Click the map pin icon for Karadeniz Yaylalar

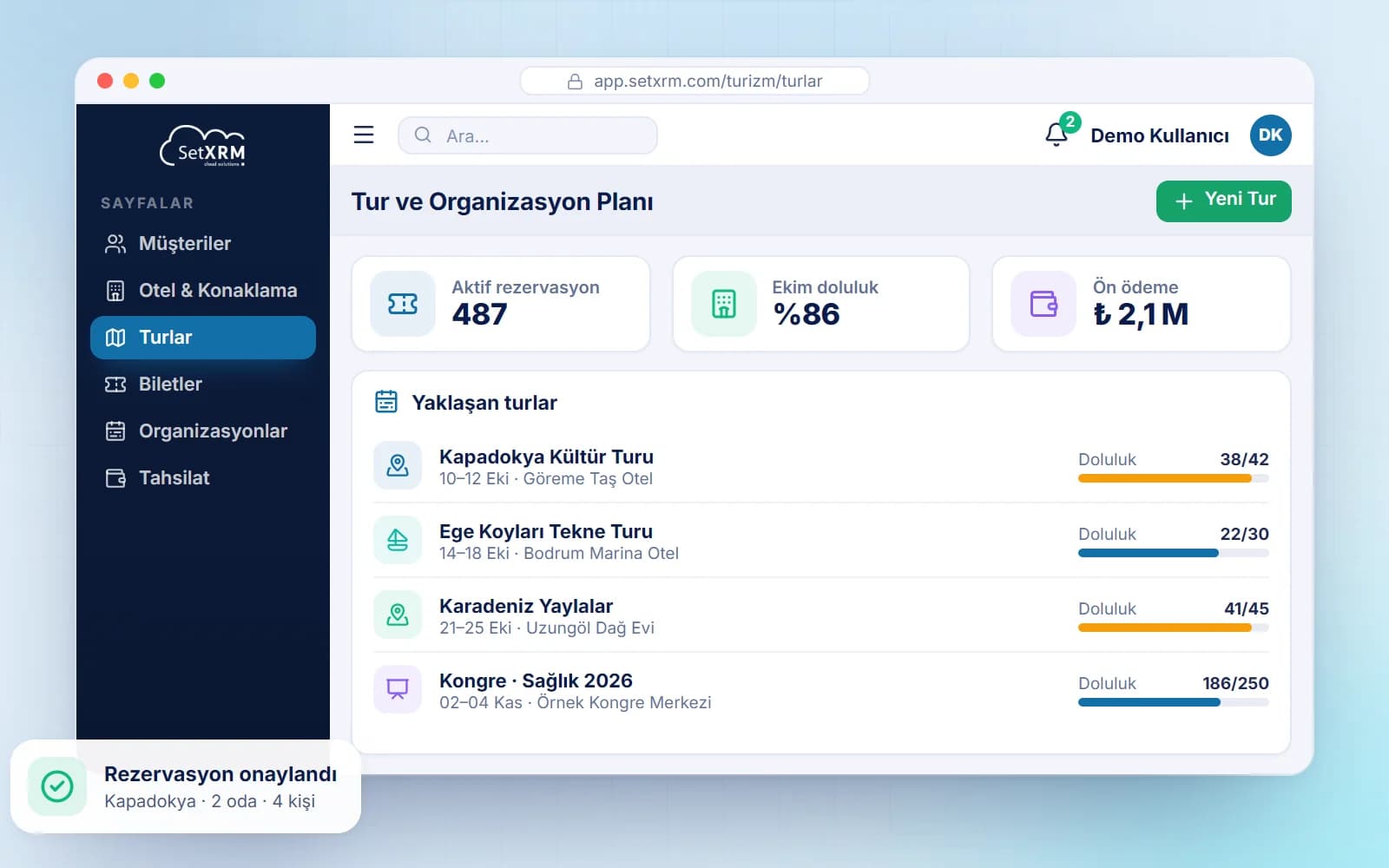click(x=398, y=615)
